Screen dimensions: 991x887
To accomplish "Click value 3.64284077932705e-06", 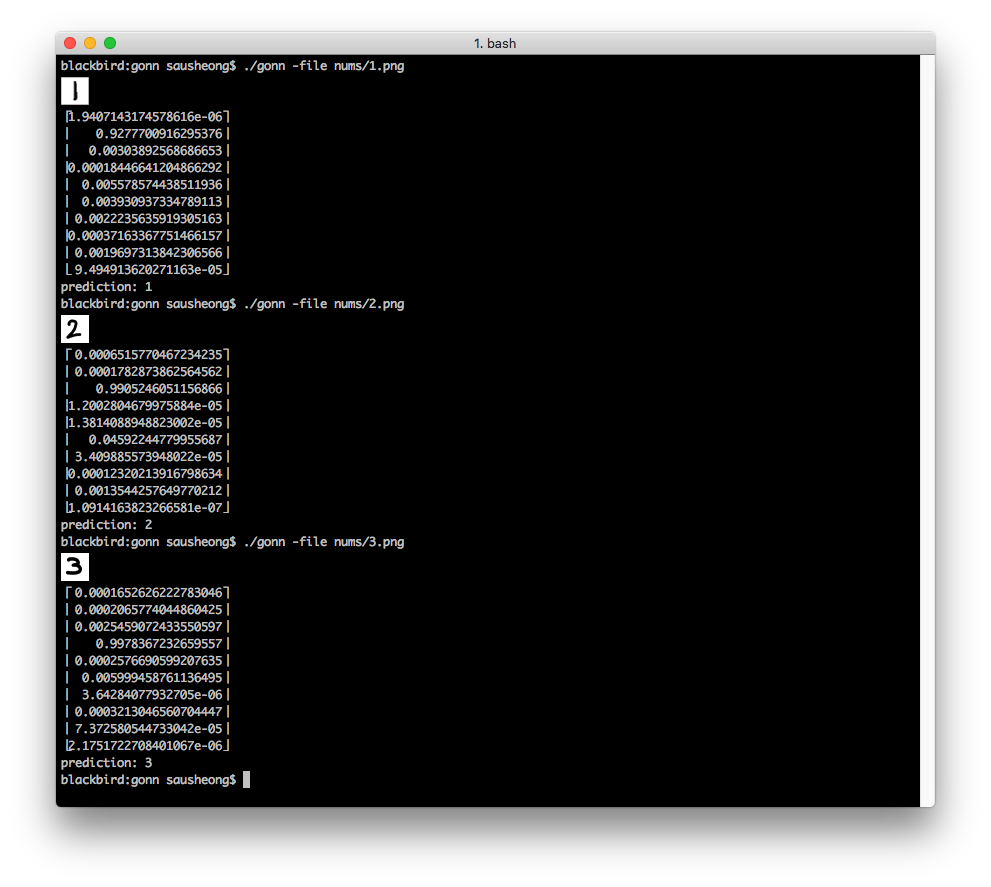I will [152, 695].
